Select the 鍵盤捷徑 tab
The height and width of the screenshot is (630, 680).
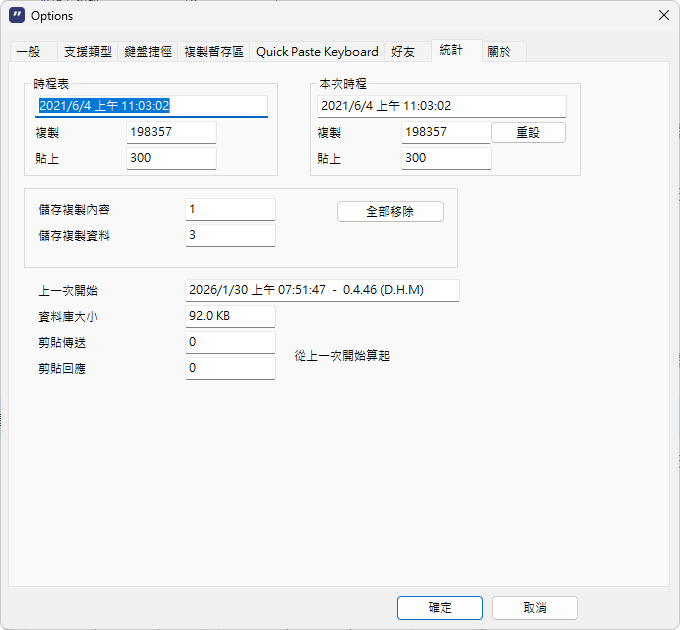(x=148, y=51)
